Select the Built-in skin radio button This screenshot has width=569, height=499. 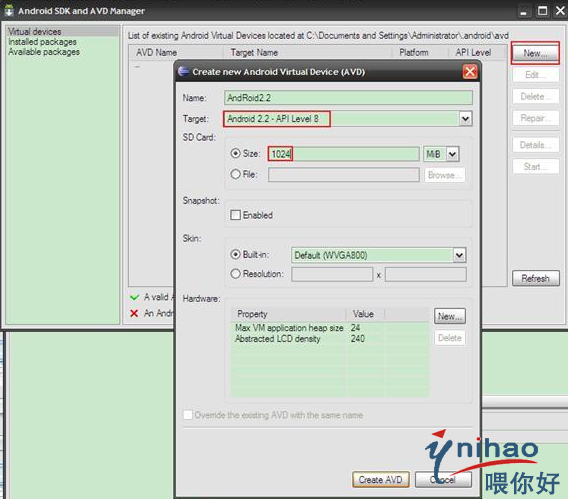pyautogui.click(x=236, y=254)
